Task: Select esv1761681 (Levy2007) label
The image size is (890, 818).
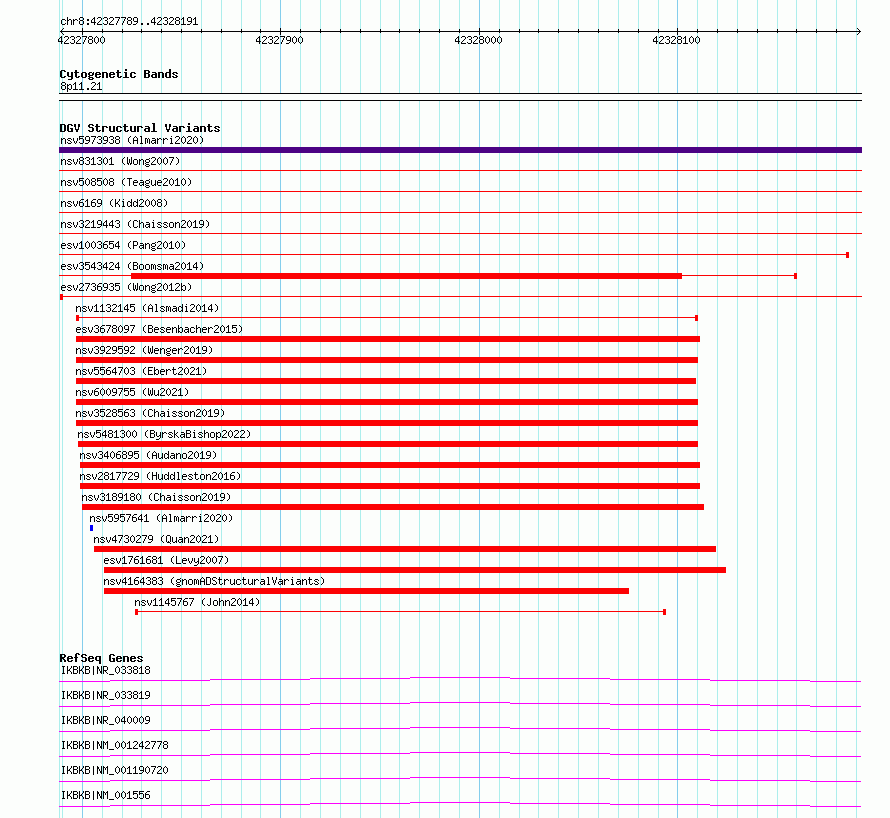Action: coord(166,560)
